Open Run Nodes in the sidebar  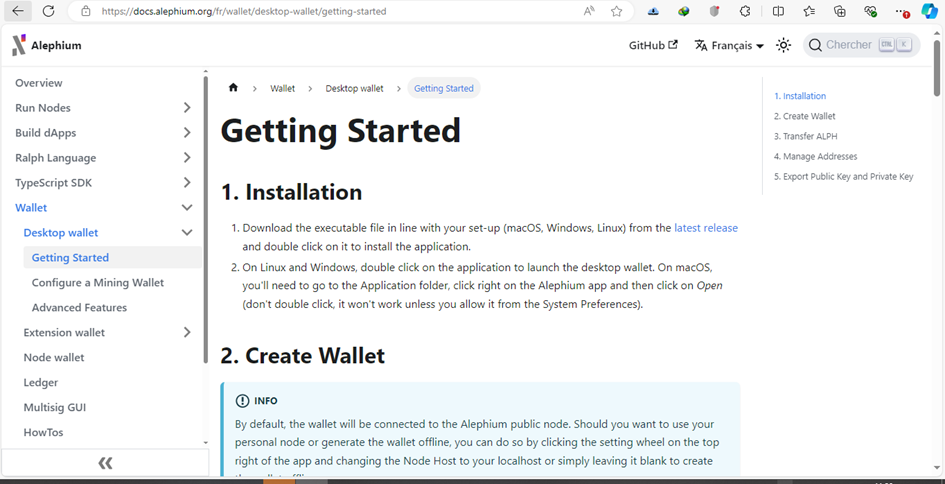43,108
